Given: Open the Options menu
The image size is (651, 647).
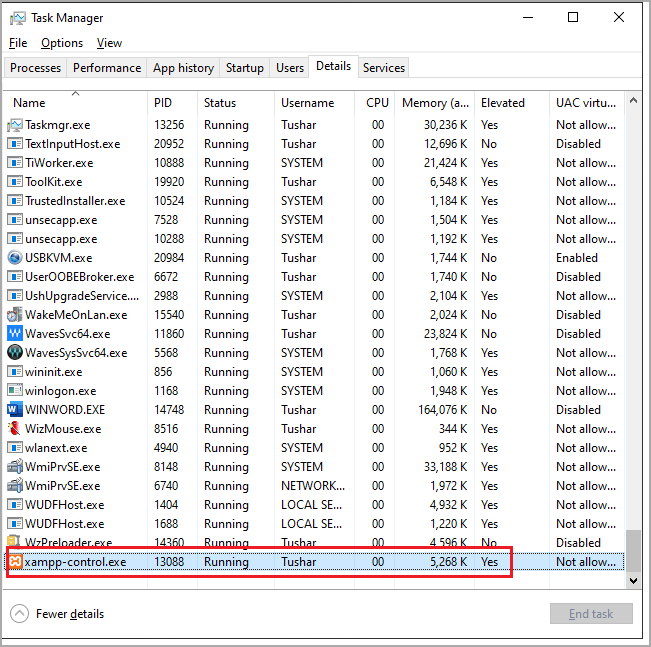Looking at the screenshot, I should 62,43.
